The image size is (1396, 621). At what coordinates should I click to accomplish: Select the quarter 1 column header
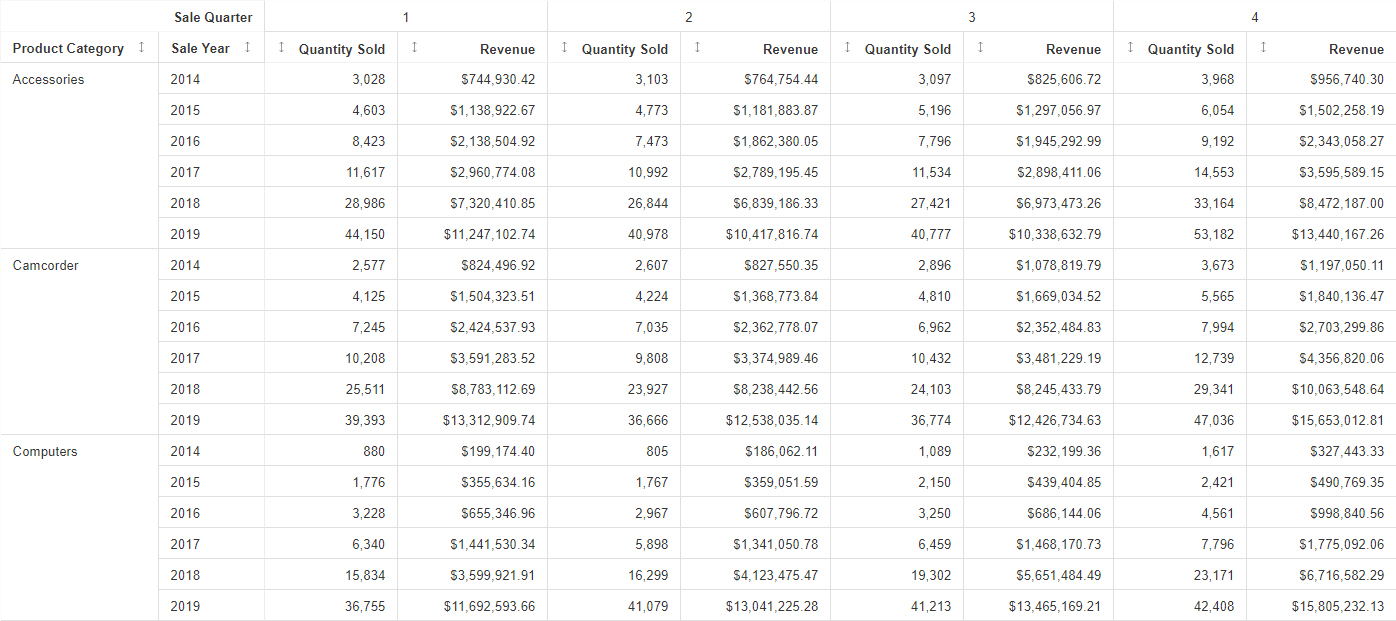406,17
